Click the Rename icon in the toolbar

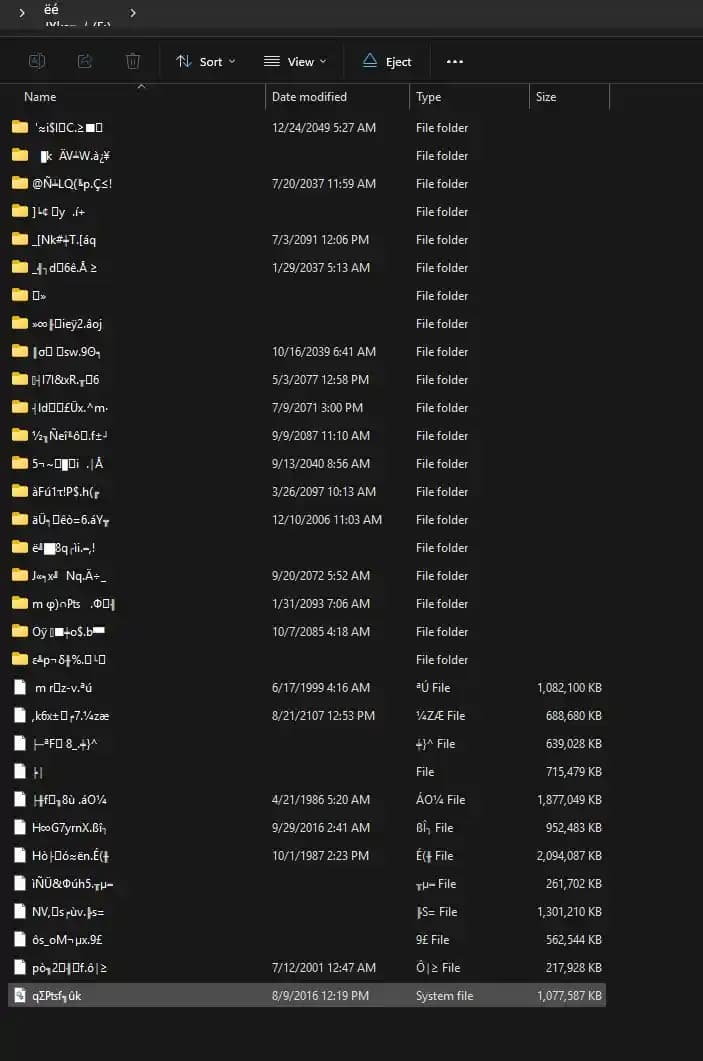[36, 61]
